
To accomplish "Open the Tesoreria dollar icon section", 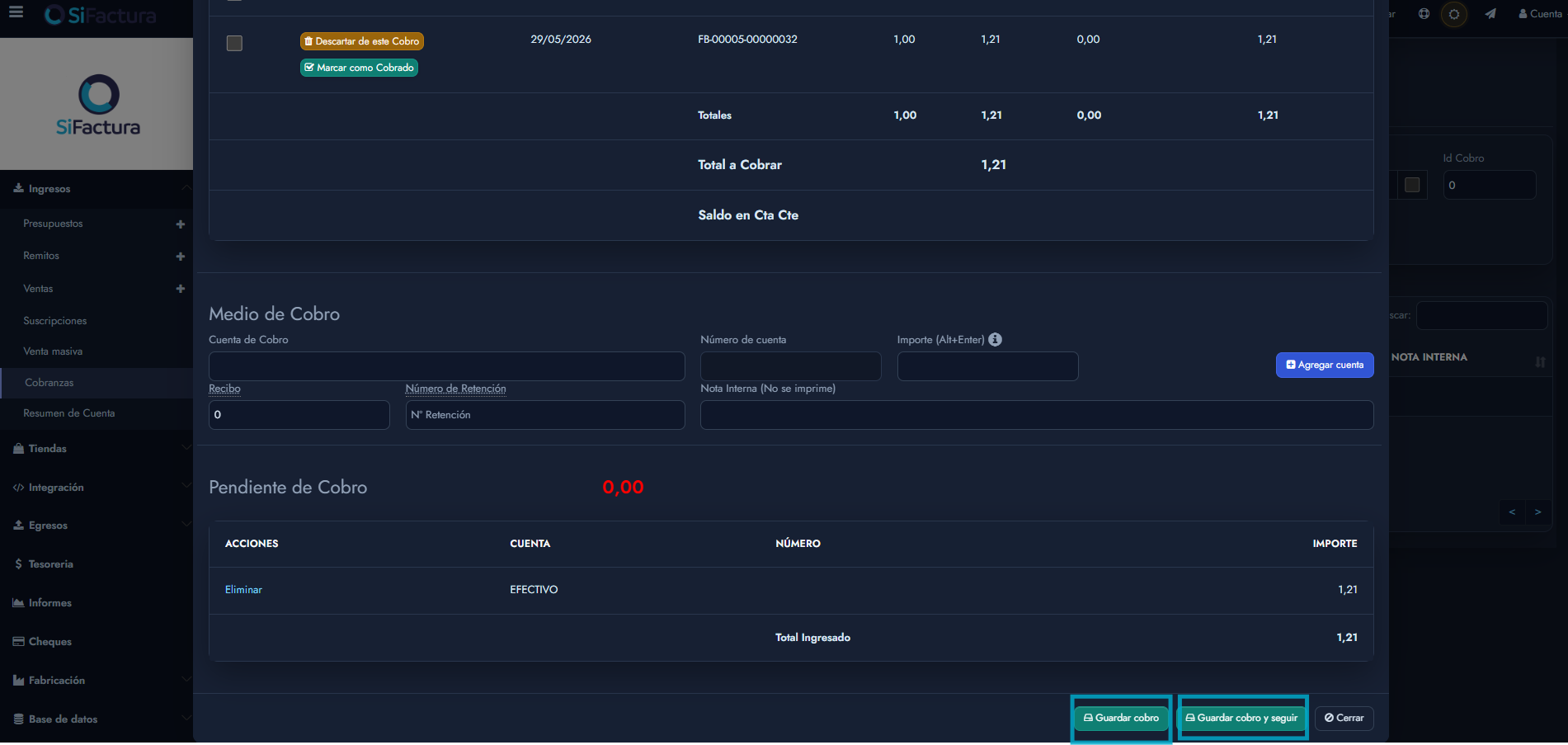I will coord(18,564).
